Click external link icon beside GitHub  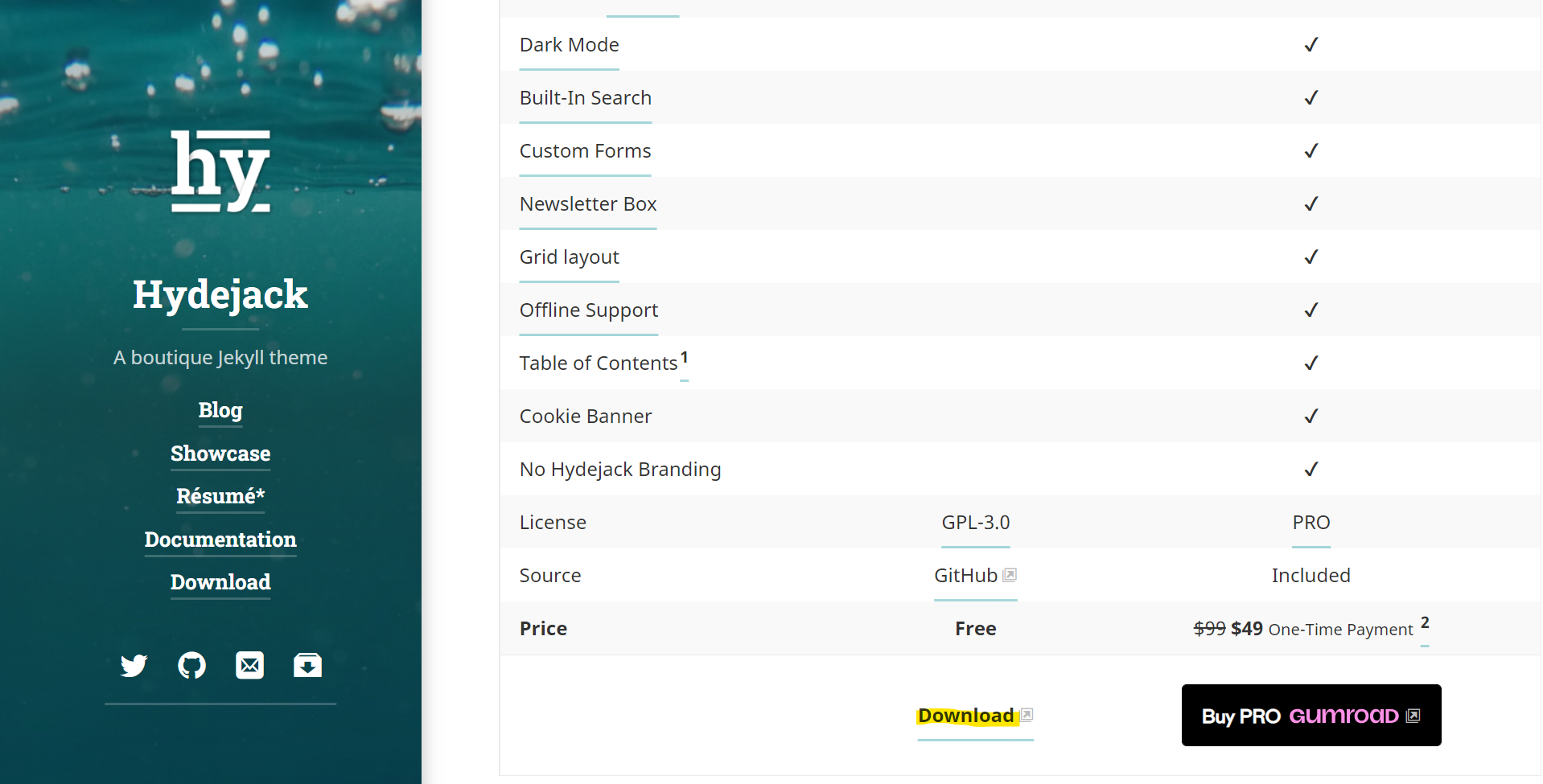click(x=1010, y=575)
